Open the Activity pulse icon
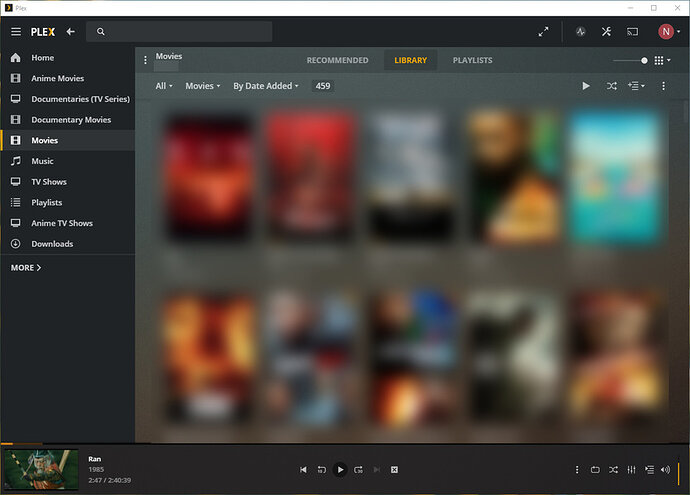Screen dimensions: 690x495 (x=580, y=32)
